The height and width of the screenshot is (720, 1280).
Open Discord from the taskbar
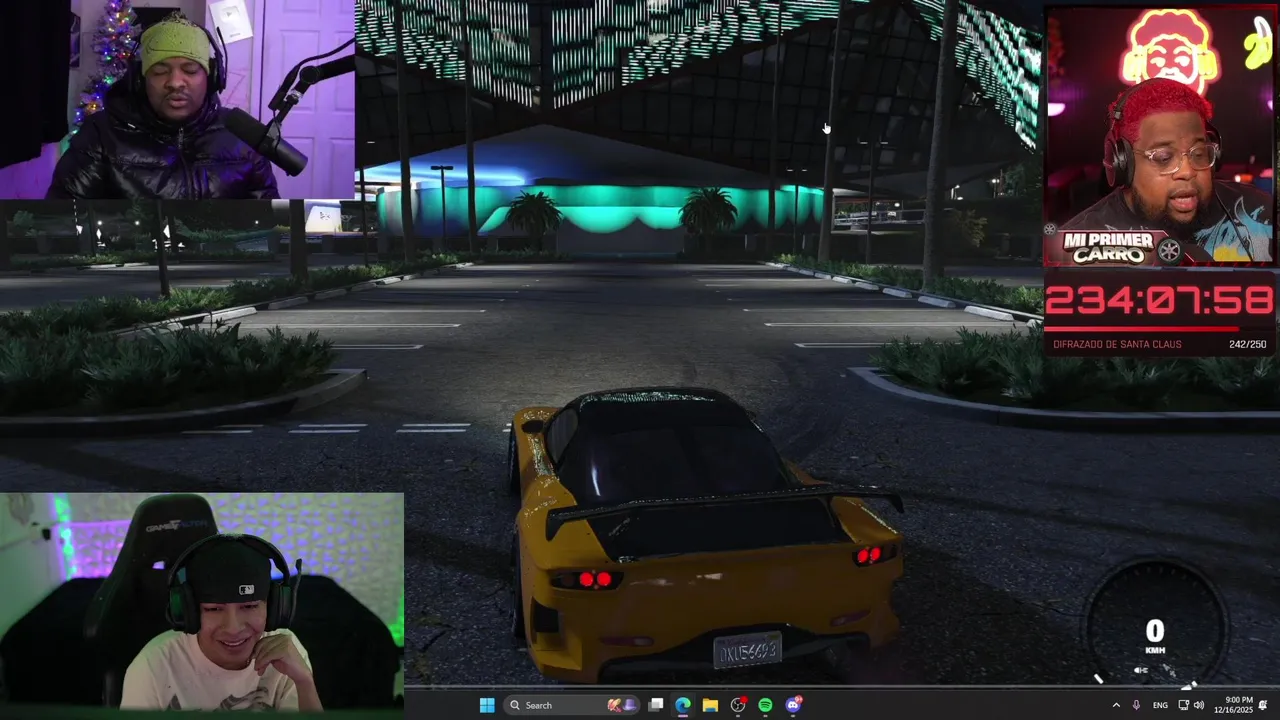pos(793,705)
